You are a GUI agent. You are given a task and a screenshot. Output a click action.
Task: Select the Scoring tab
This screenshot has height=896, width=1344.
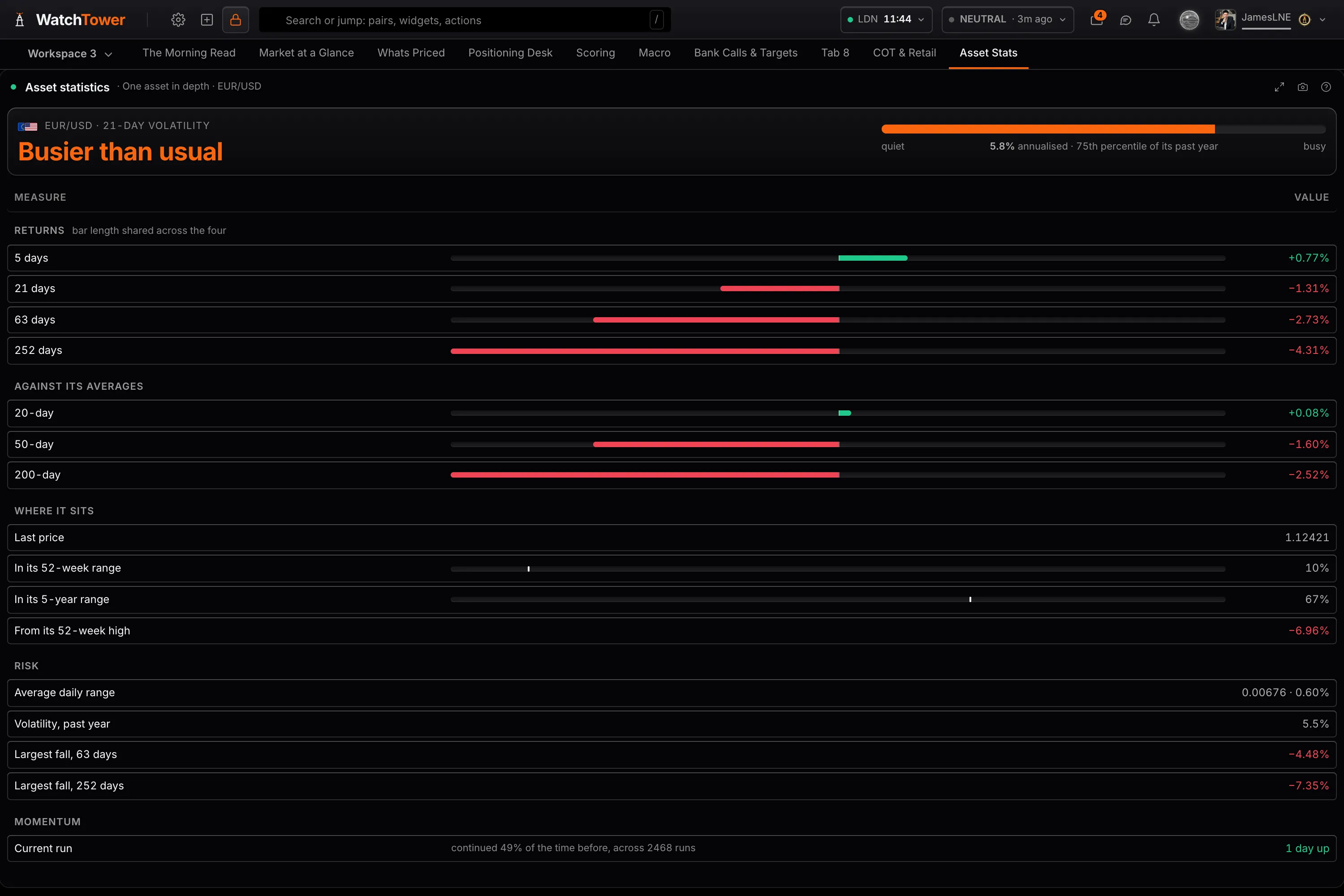click(x=595, y=53)
